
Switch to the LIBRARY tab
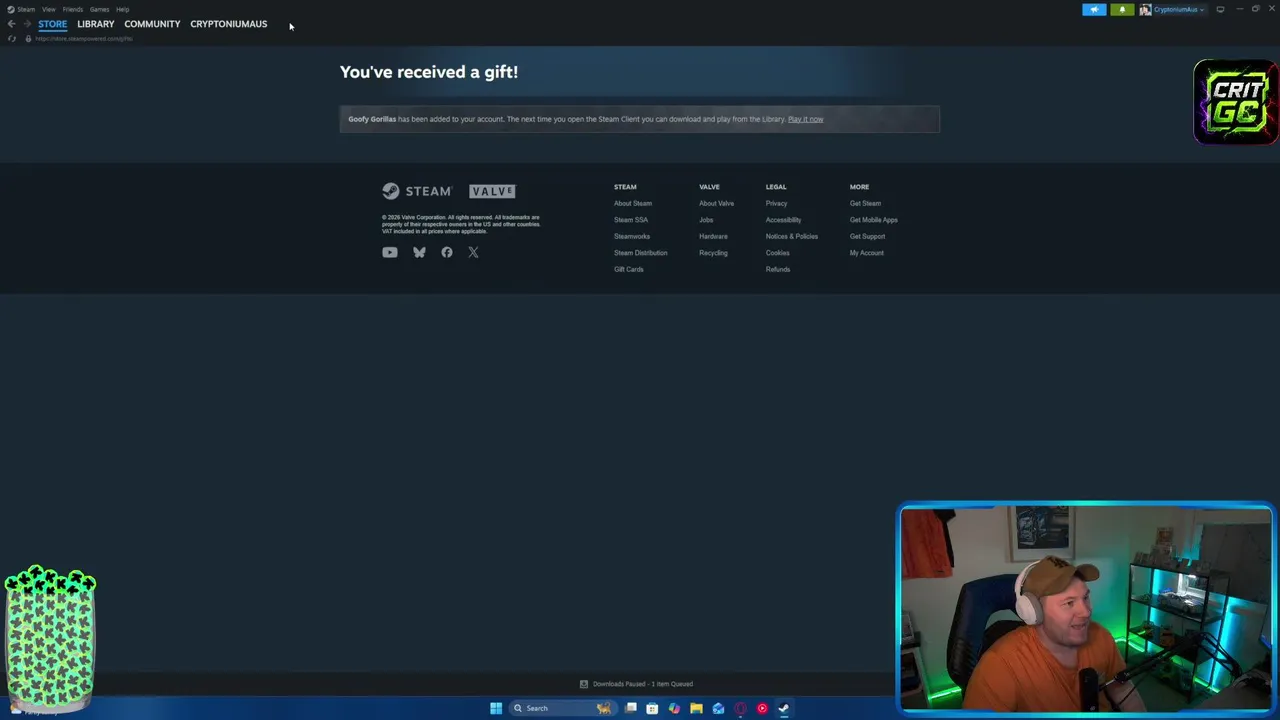click(96, 24)
